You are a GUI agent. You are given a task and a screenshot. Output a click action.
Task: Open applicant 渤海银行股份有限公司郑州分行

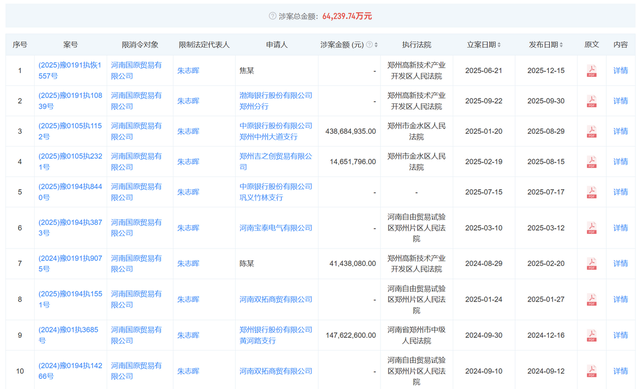tap(276, 101)
